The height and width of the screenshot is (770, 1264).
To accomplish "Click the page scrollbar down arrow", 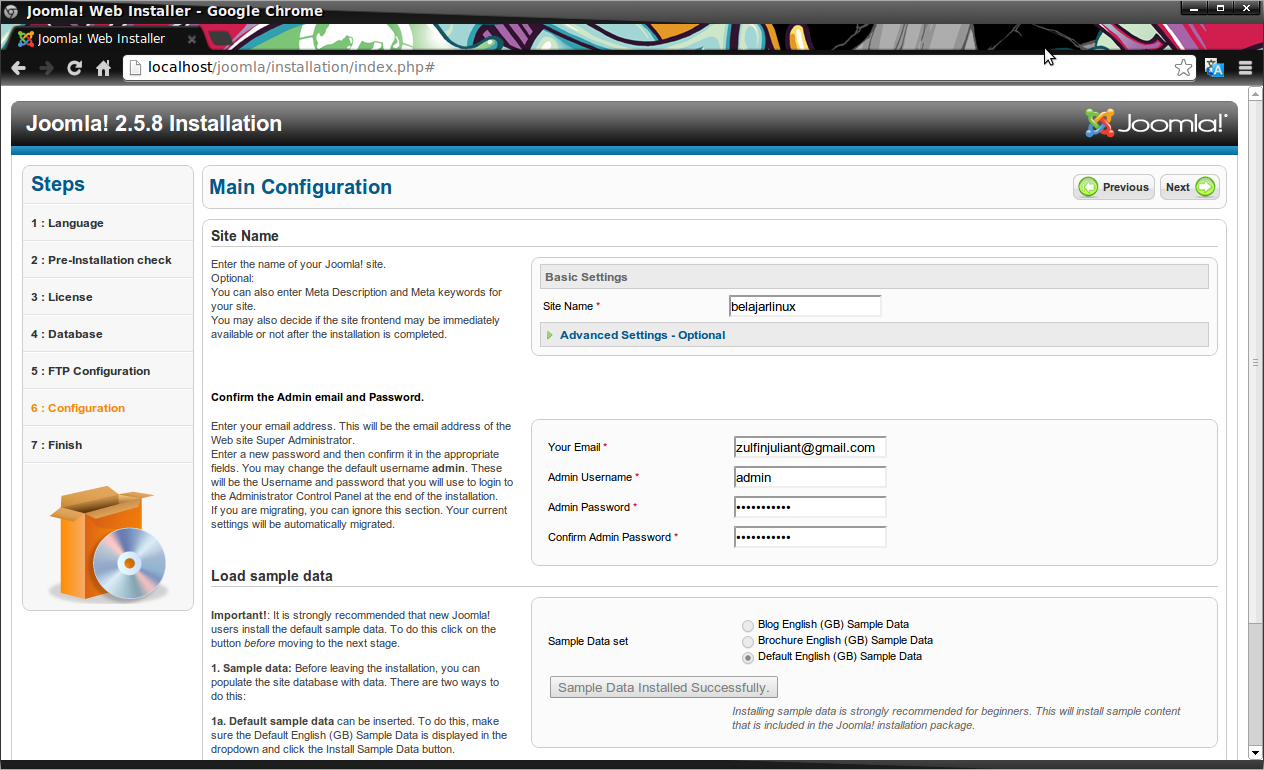I will (x=1256, y=752).
